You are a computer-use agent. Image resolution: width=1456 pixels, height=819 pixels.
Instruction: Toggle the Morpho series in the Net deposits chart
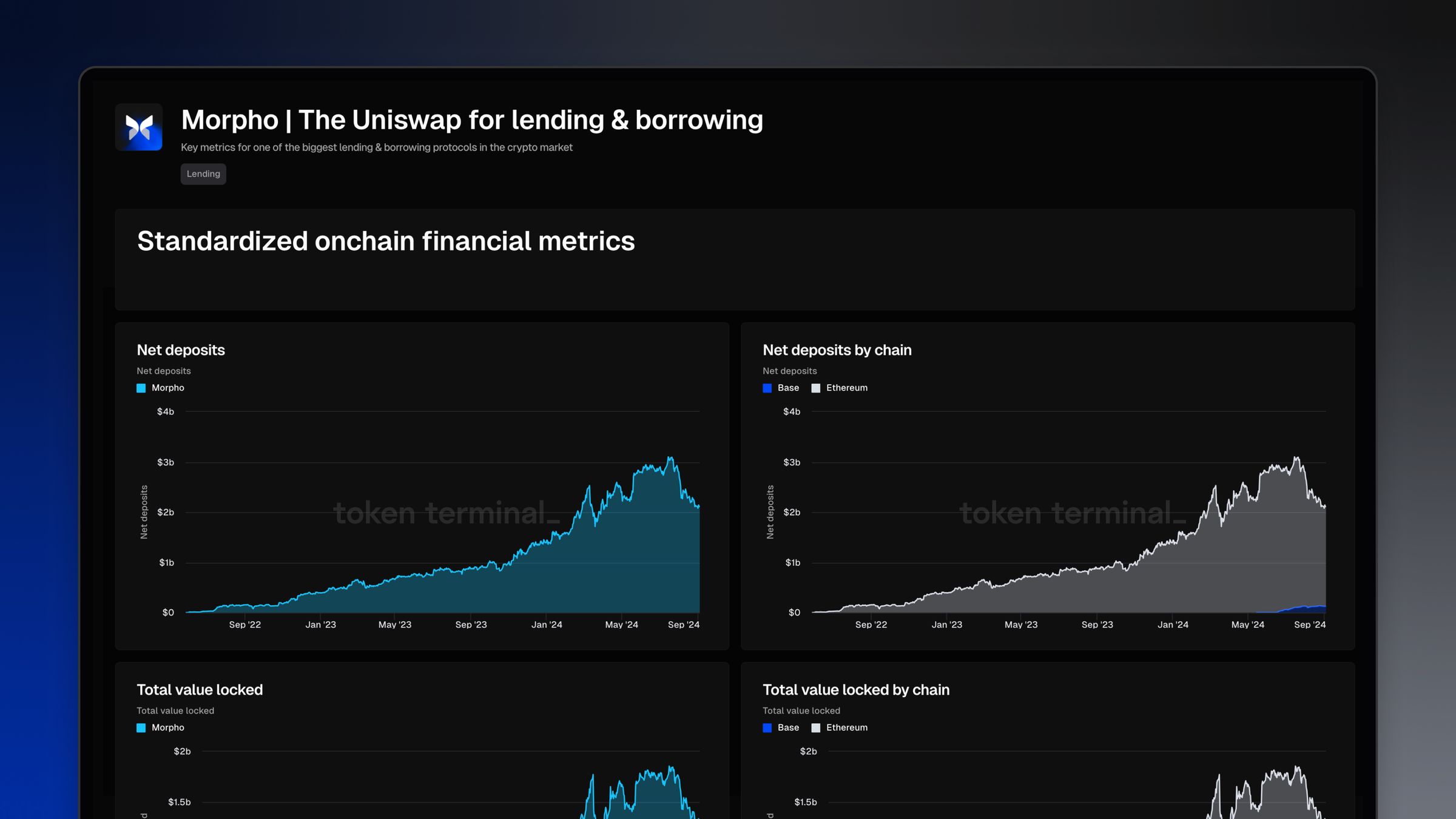[162, 388]
